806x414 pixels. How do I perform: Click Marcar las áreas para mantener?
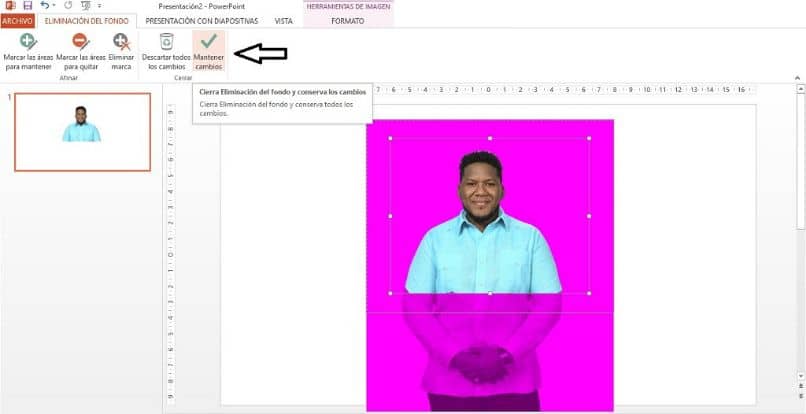coord(28,52)
